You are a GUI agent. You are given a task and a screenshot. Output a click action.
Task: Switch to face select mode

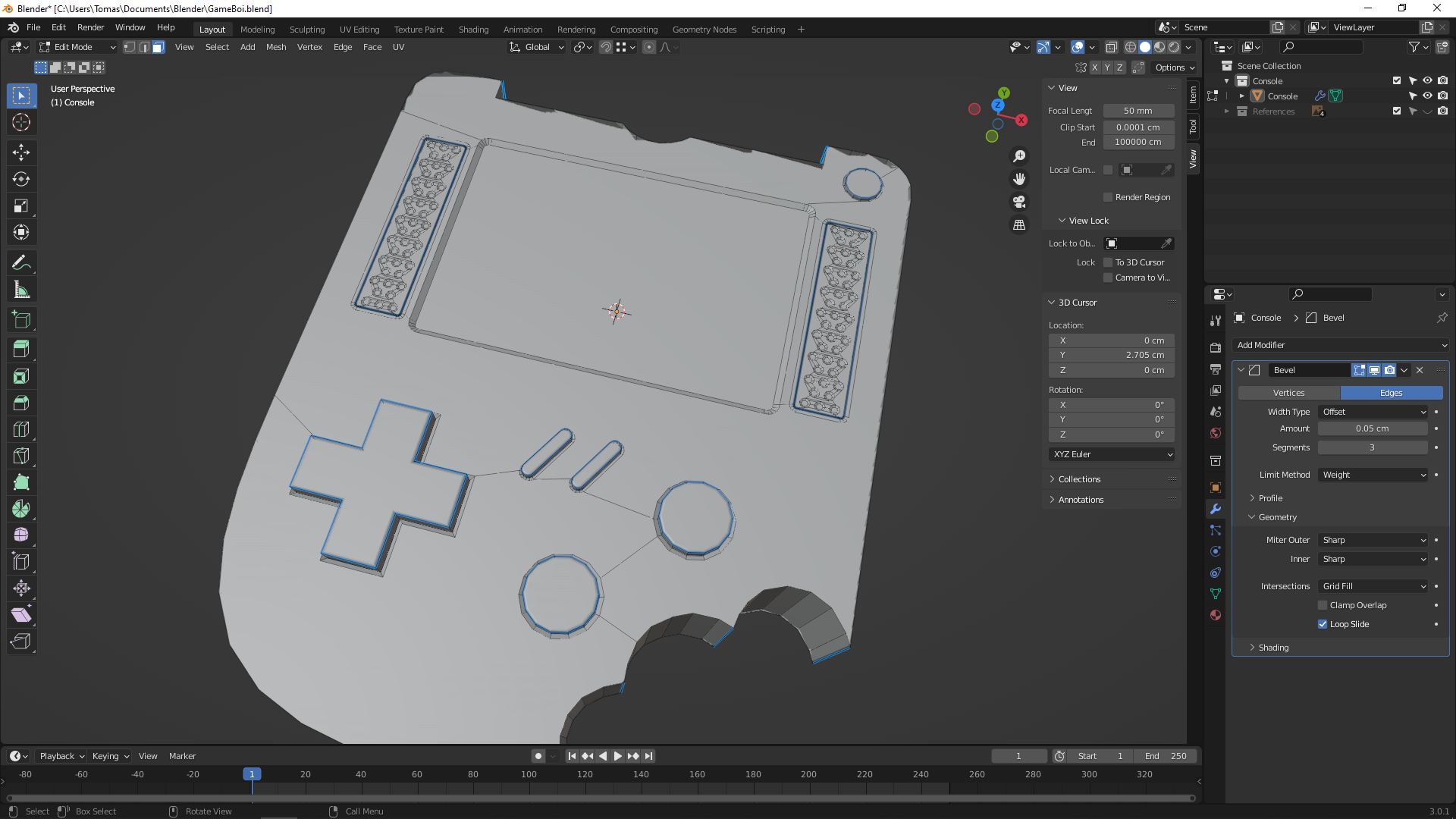point(158,47)
